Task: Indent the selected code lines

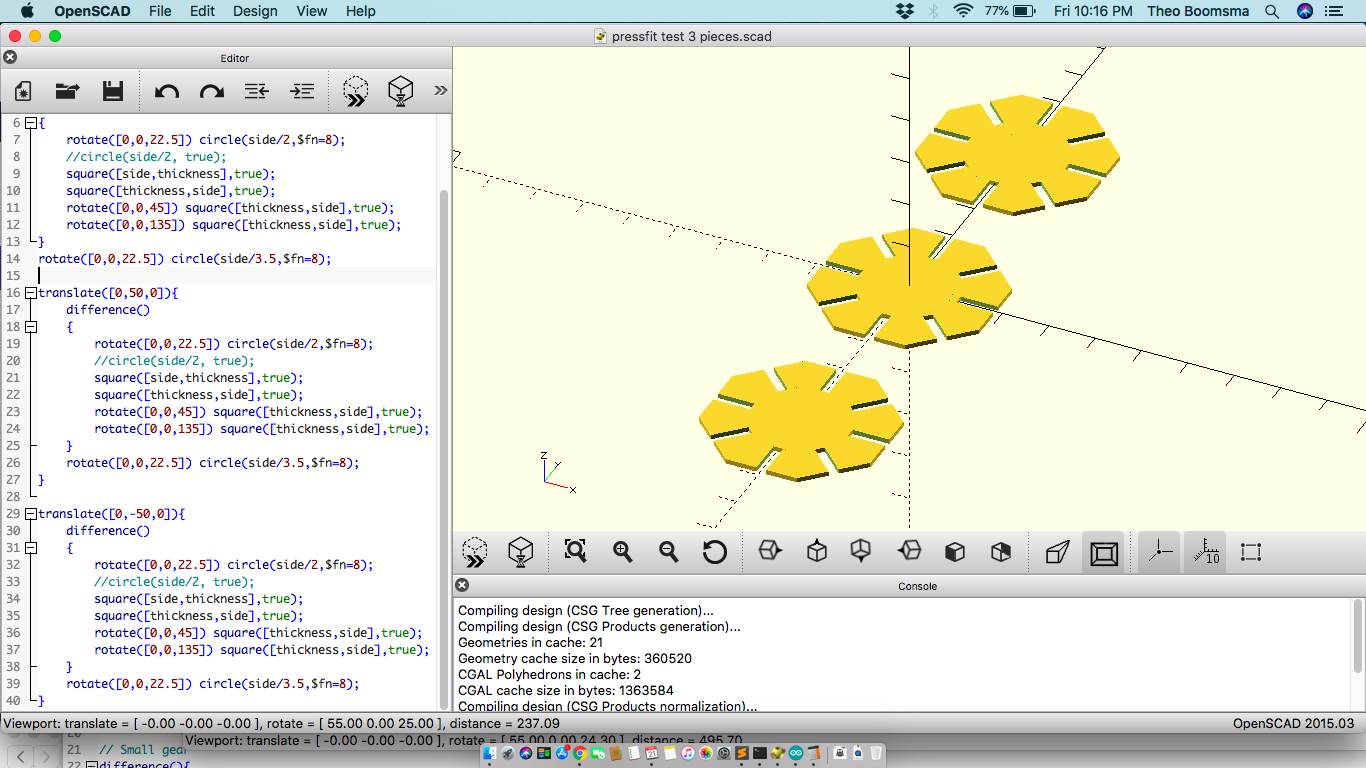Action: [x=302, y=91]
